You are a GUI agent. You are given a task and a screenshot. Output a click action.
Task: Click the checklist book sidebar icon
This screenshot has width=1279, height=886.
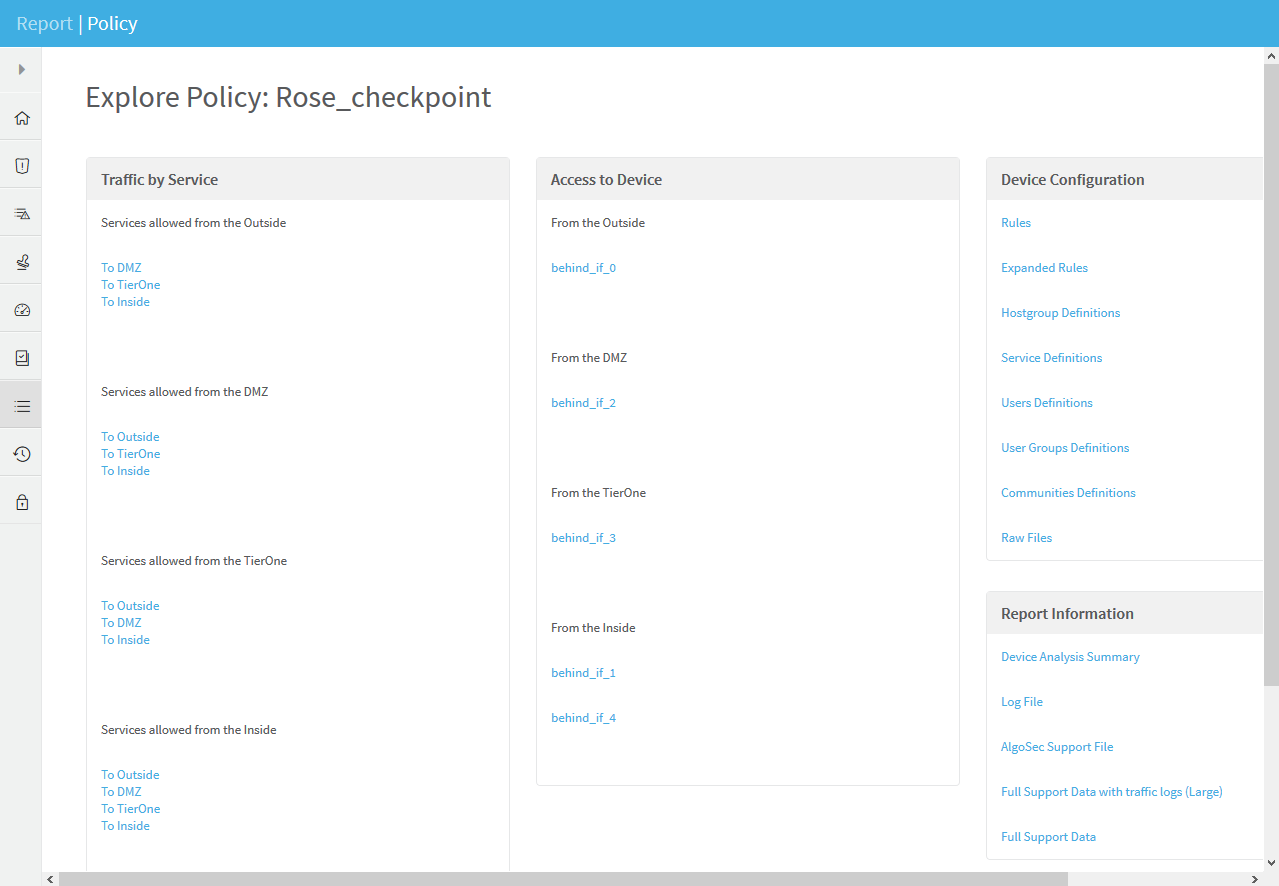[21, 358]
